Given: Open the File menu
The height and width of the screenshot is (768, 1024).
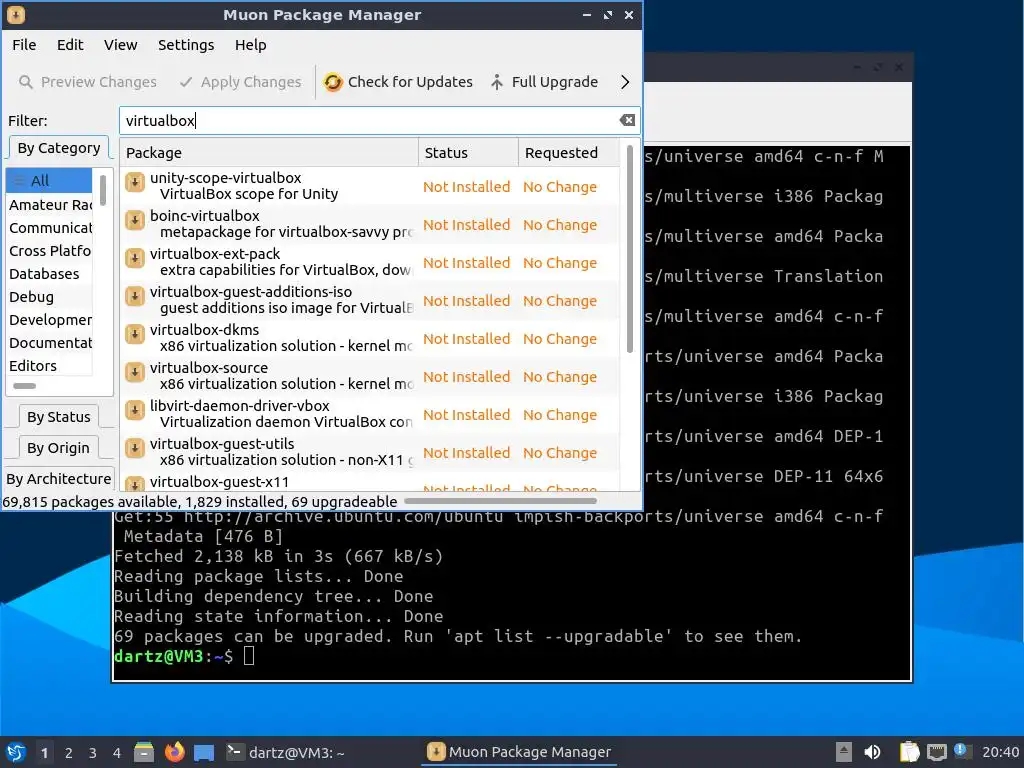Looking at the screenshot, I should [24, 45].
